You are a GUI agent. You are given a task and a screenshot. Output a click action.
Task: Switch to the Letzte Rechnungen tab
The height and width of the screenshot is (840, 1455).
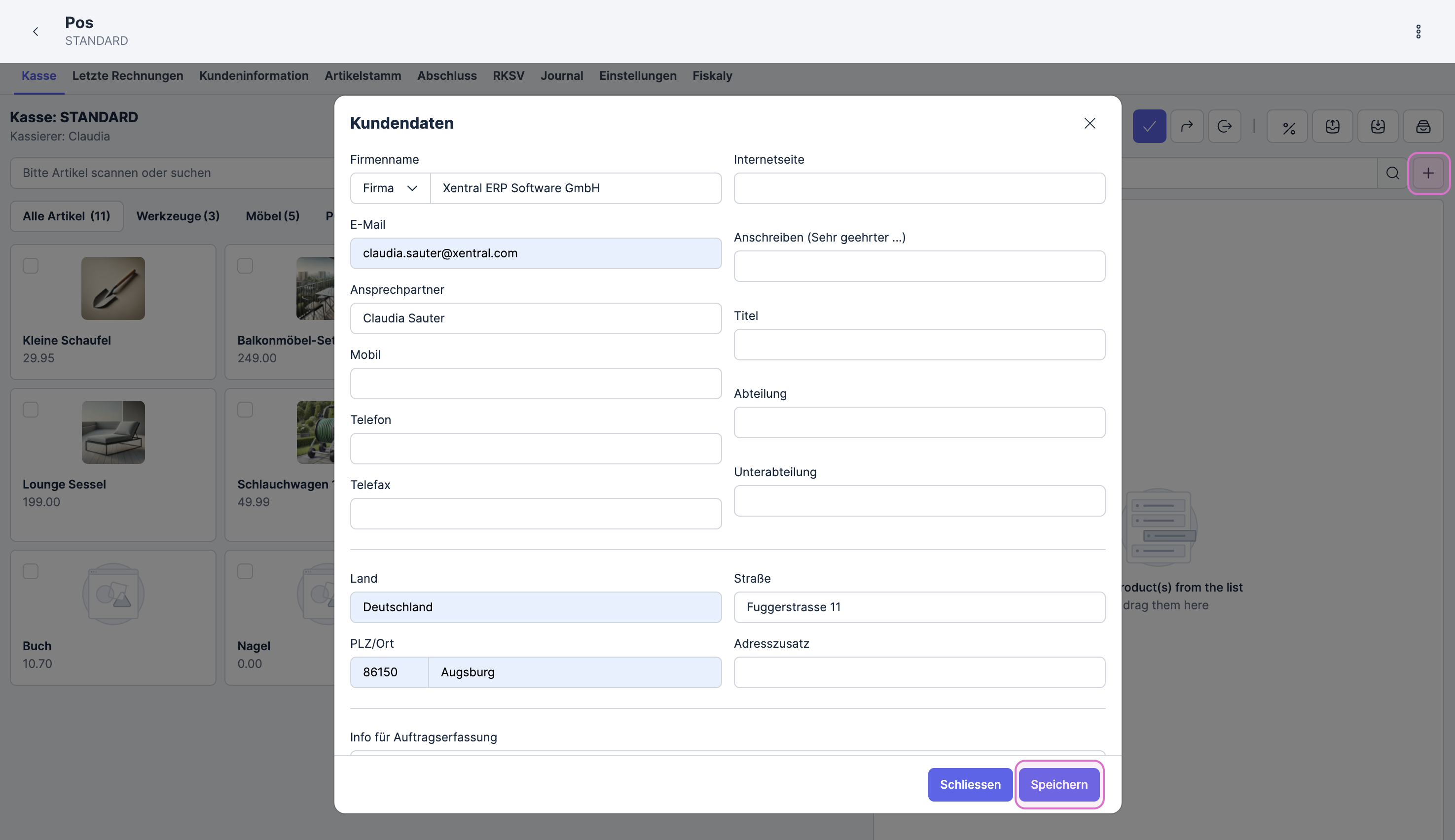click(x=128, y=75)
